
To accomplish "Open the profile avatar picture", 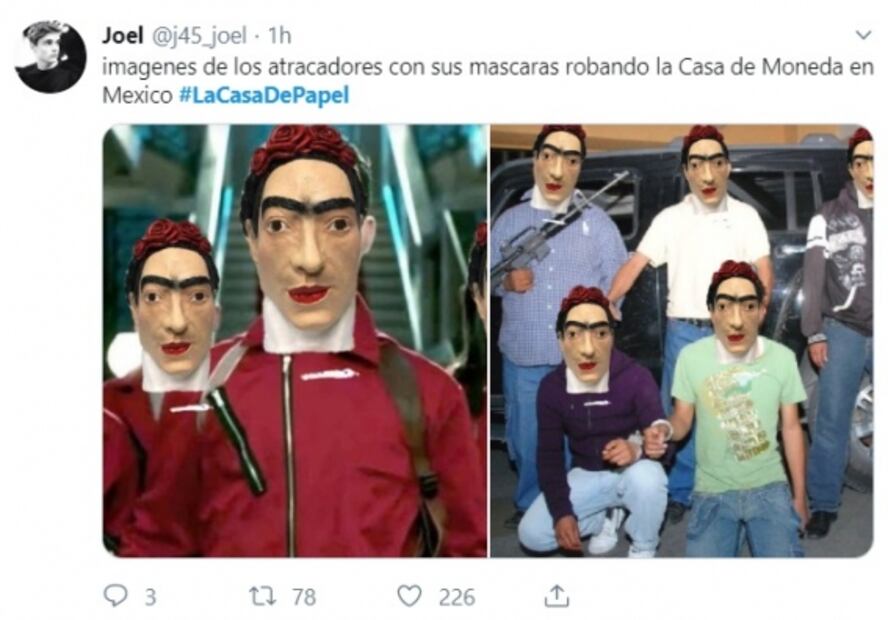I will pyautogui.click(x=50, y=57).
